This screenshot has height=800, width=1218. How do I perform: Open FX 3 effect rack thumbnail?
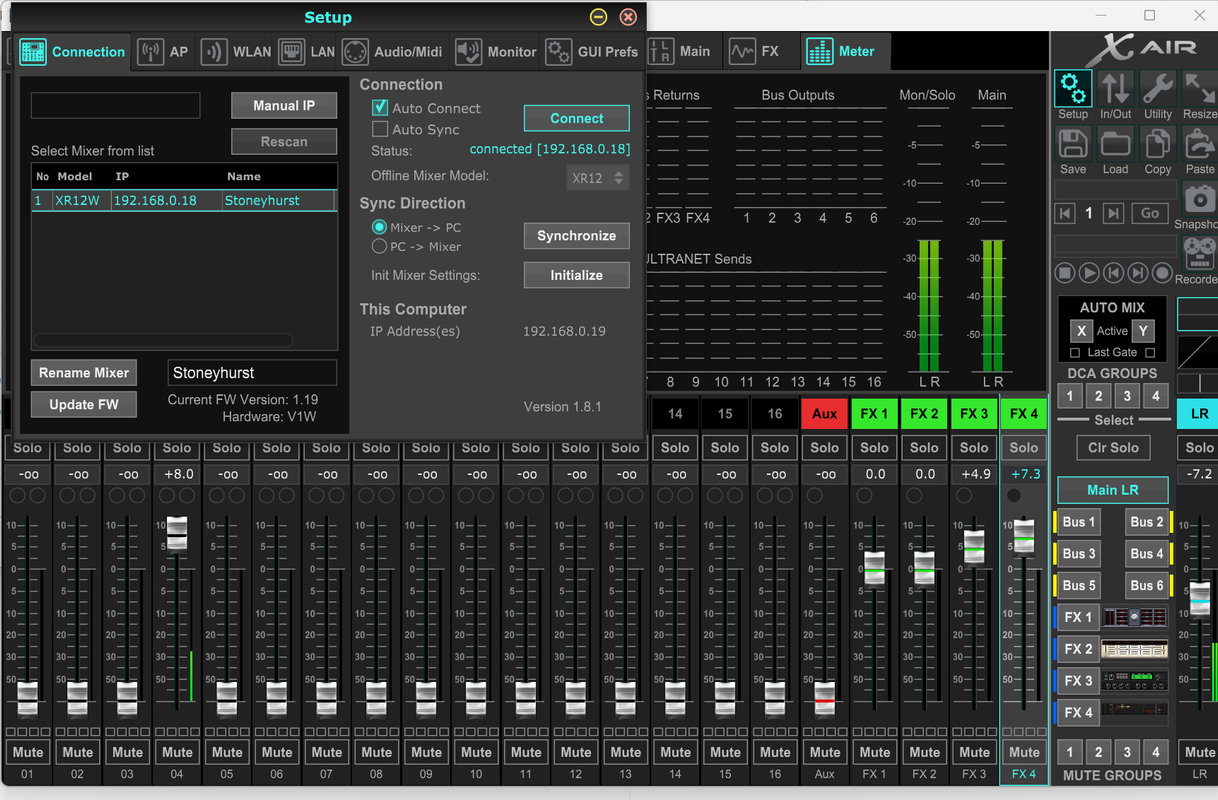click(x=1134, y=681)
